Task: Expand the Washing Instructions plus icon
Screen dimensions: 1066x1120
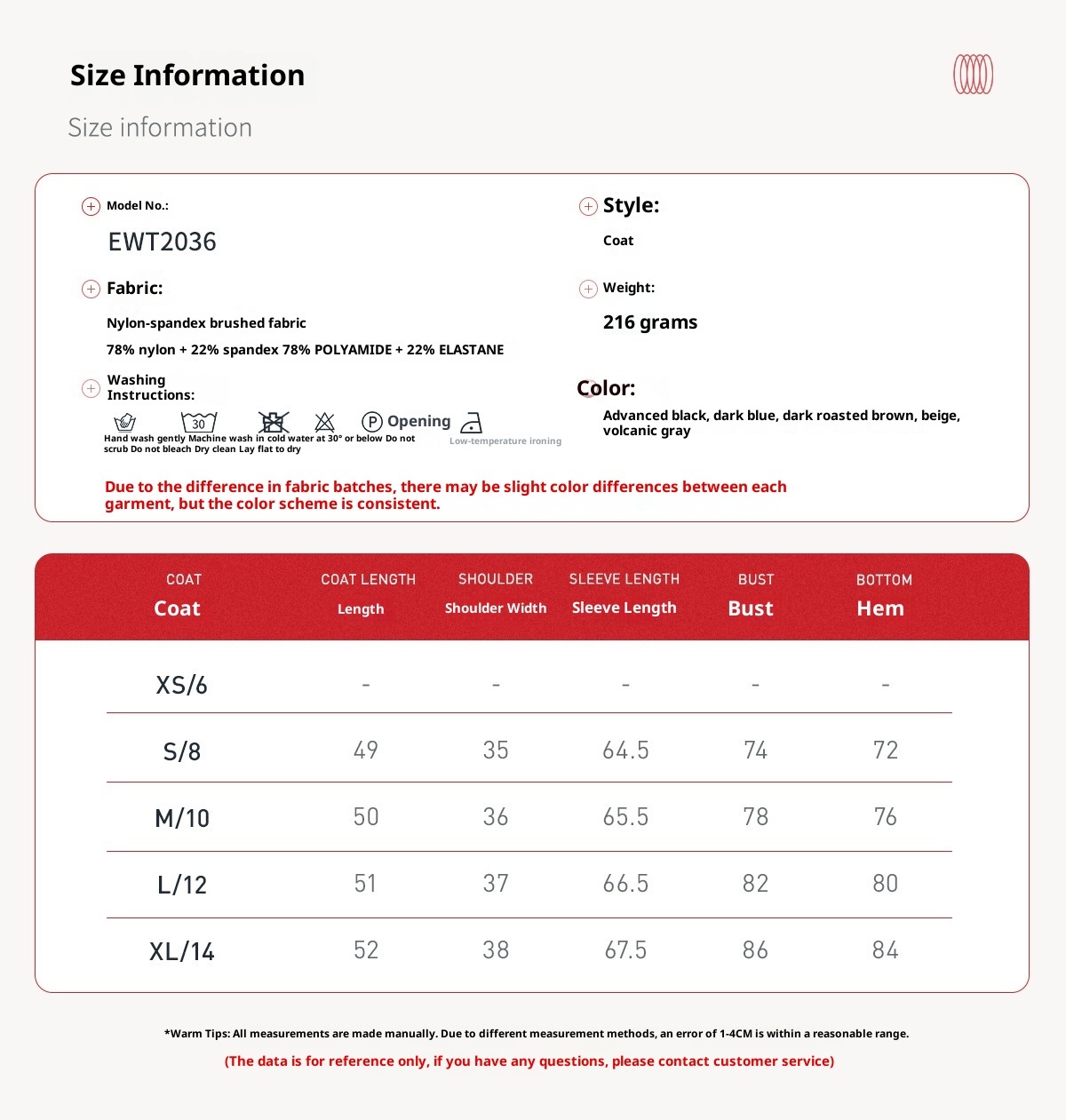Action: click(91, 388)
